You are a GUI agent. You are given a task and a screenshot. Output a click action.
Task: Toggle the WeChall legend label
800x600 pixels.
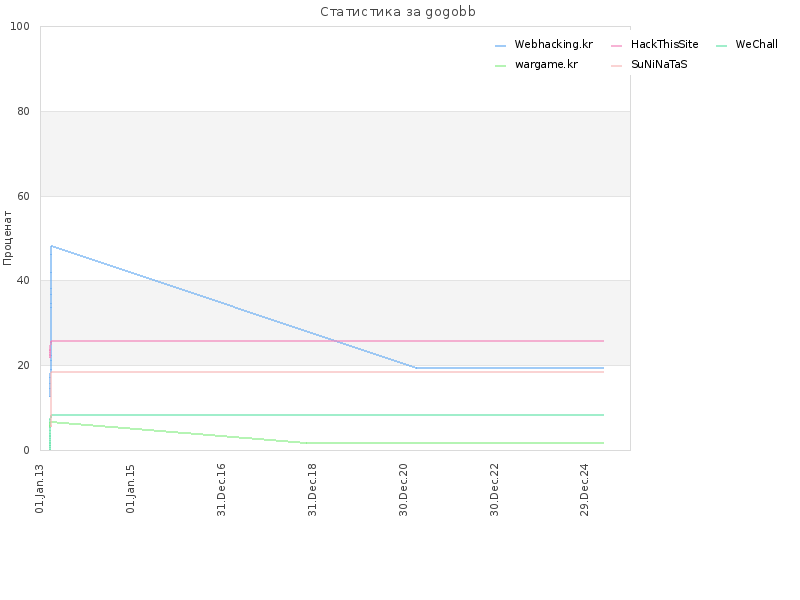(756, 44)
